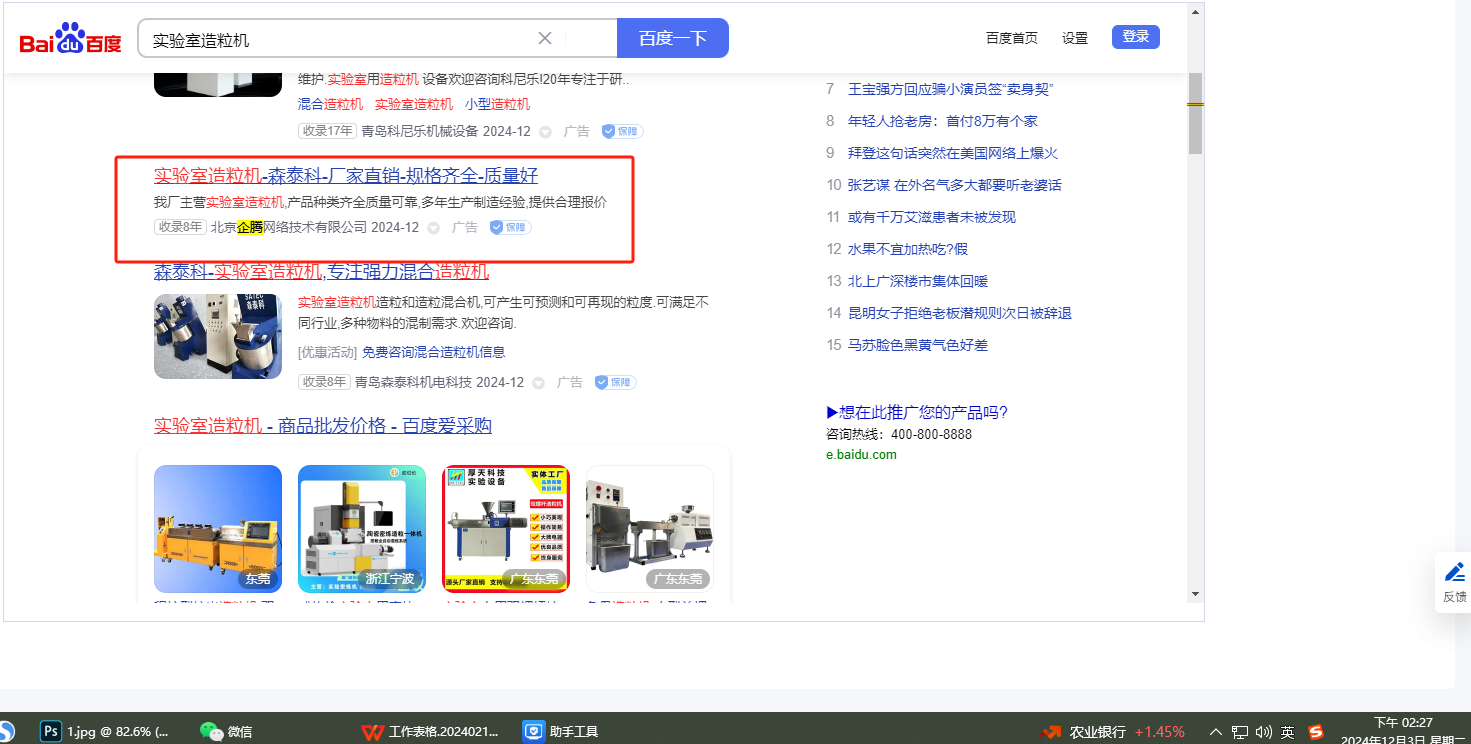Open result 实验室造粒机-森泰科-厂家直销-规格齐全-质量好
Screen dimensions: 1471x744
[346, 175]
